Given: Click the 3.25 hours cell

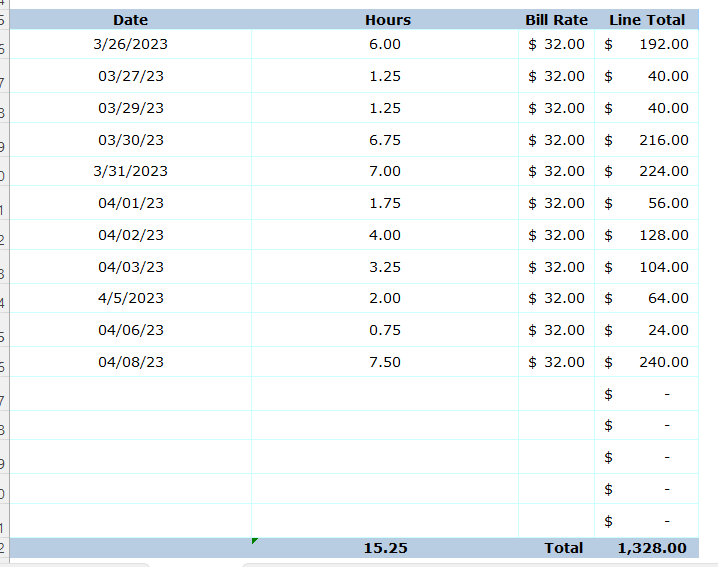Looking at the screenshot, I should (385, 267).
